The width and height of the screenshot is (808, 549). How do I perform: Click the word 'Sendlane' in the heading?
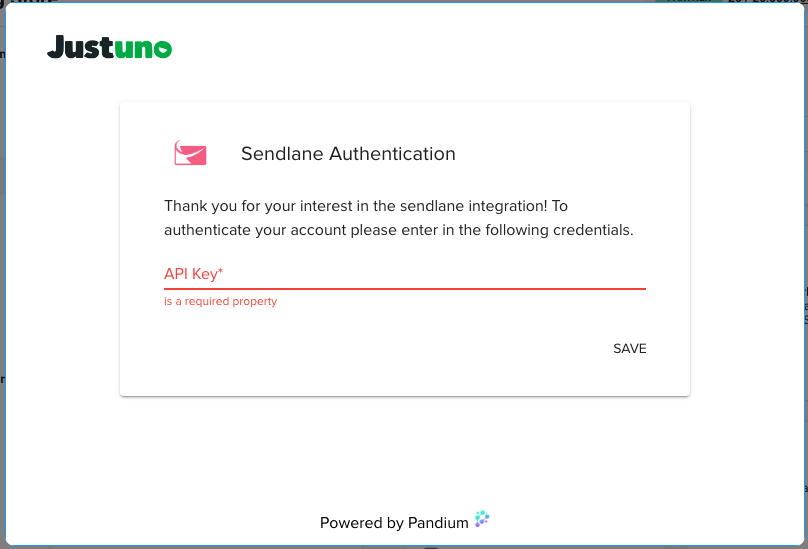point(283,154)
